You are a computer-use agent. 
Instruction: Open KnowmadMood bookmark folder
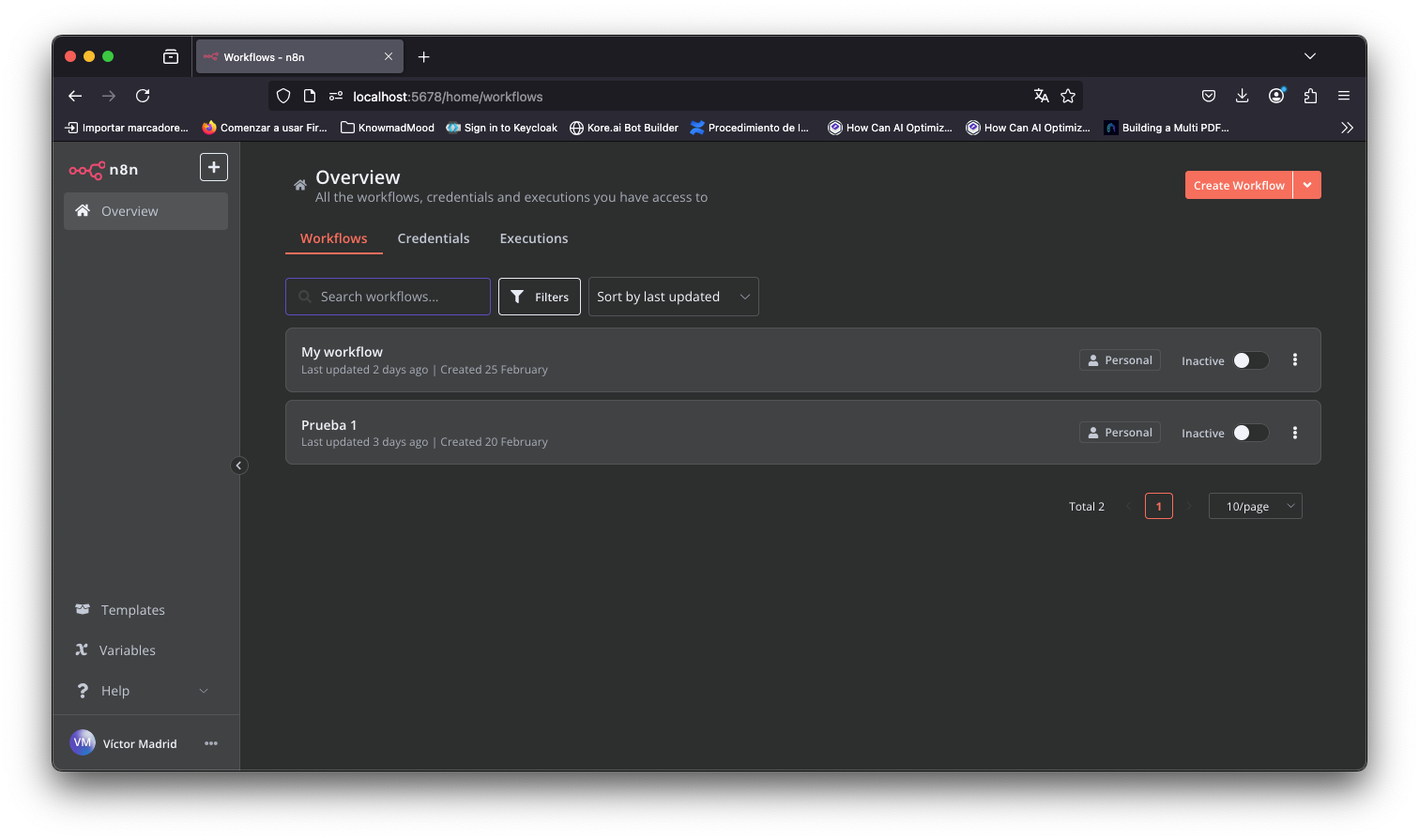387,128
